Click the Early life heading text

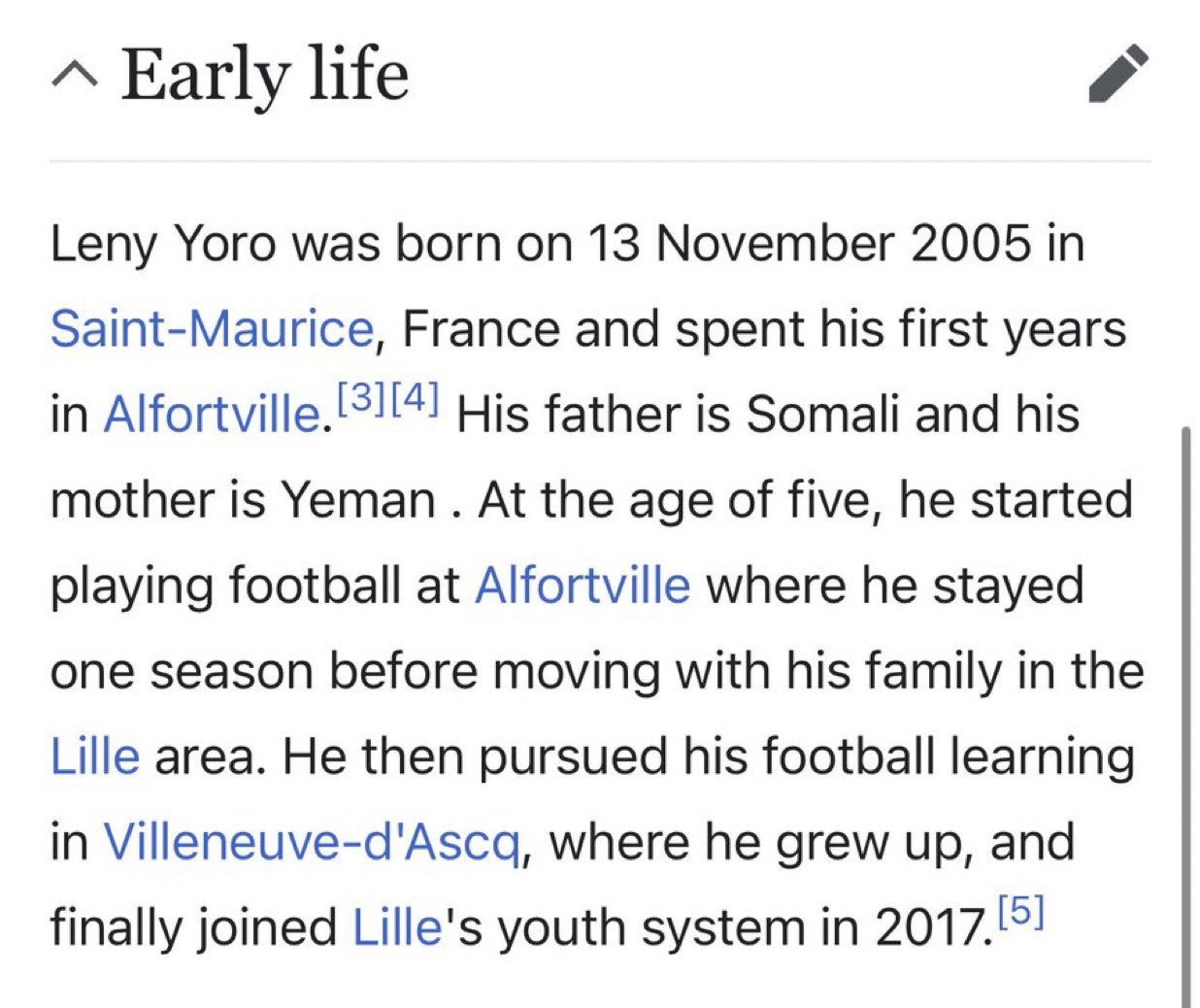point(264,74)
